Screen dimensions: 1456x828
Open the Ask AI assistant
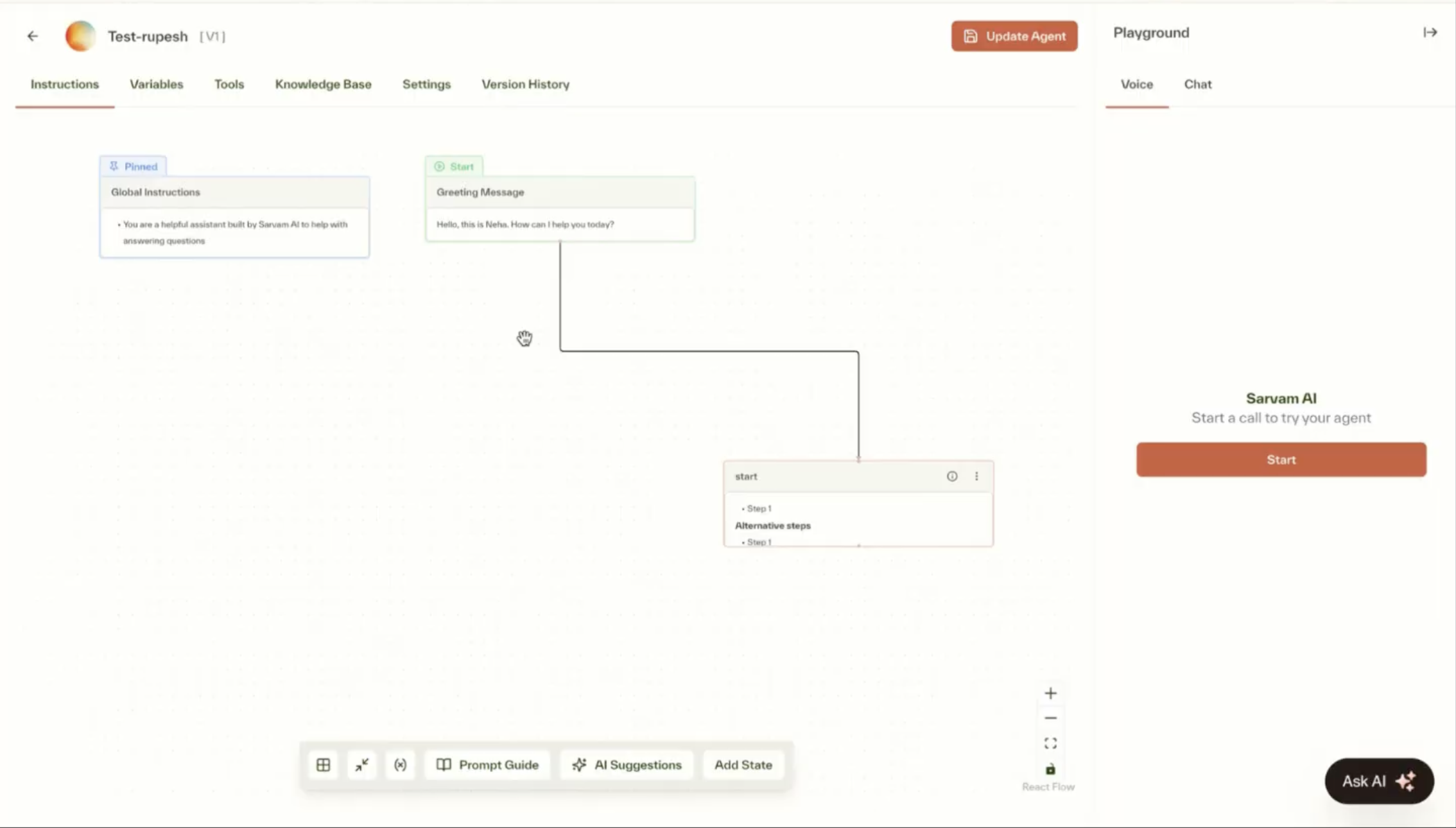click(x=1379, y=781)
